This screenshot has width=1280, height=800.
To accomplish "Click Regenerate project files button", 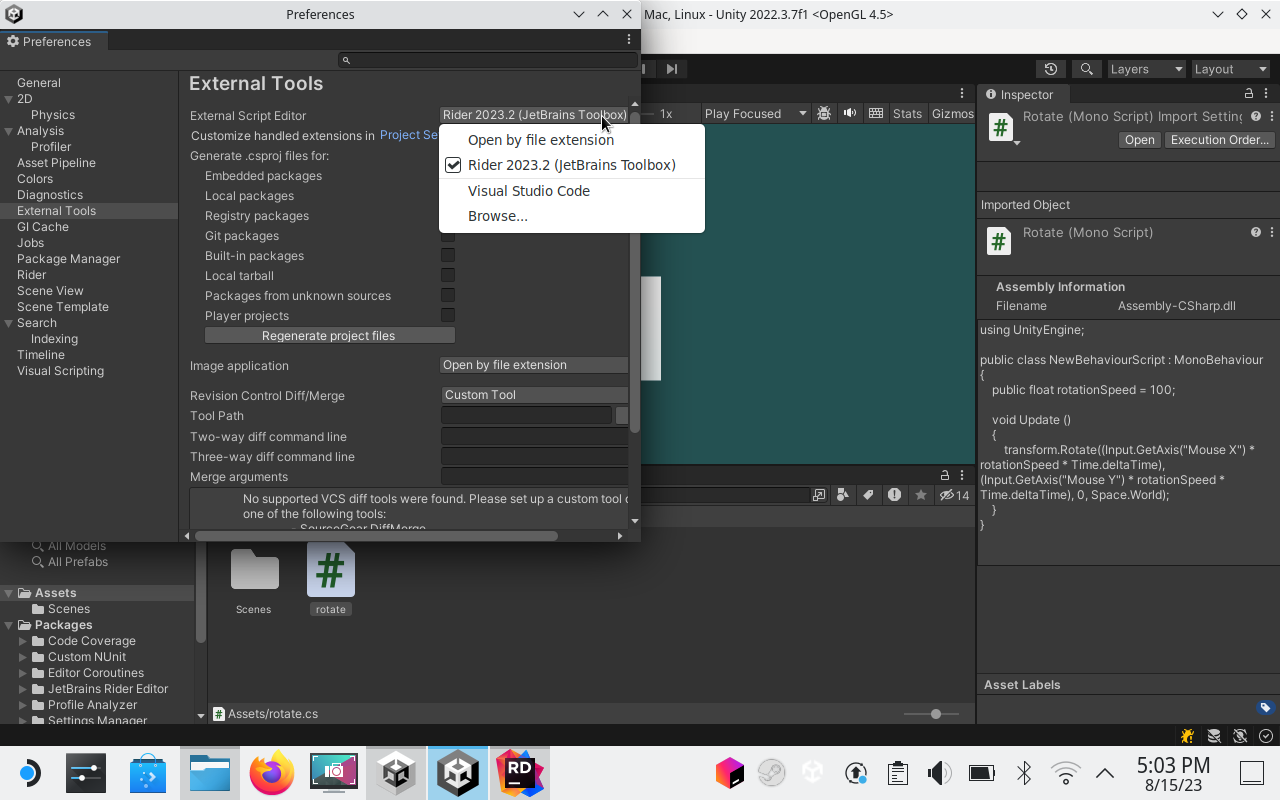I will (329, 336).
